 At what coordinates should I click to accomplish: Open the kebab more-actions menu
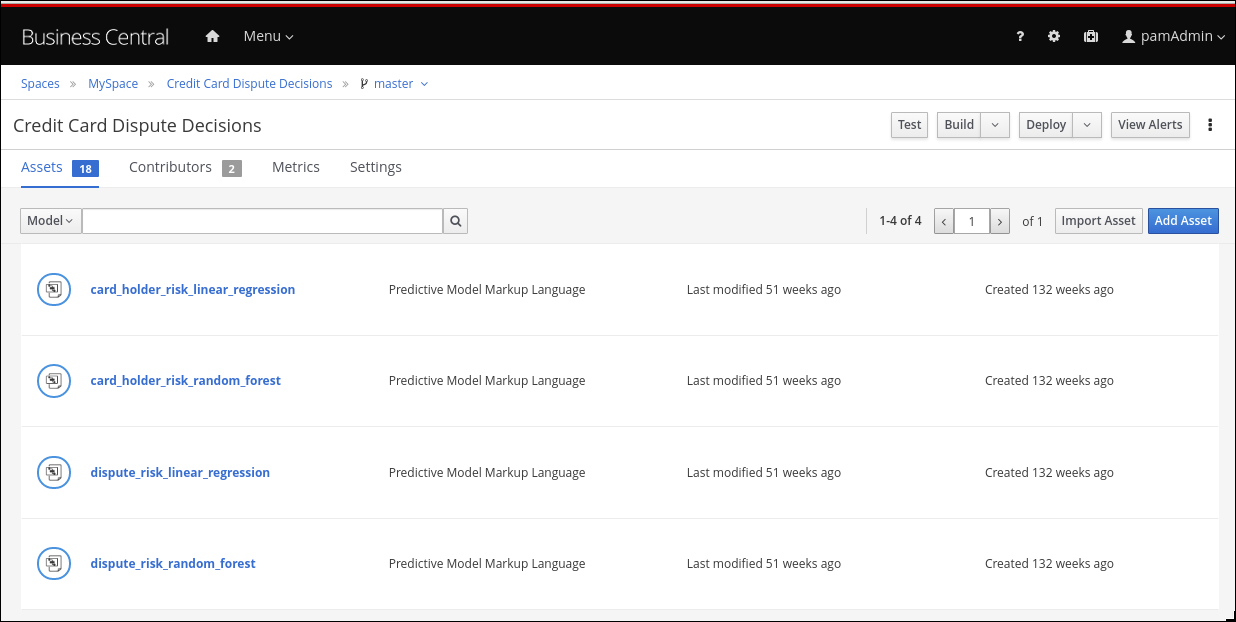1210,125
